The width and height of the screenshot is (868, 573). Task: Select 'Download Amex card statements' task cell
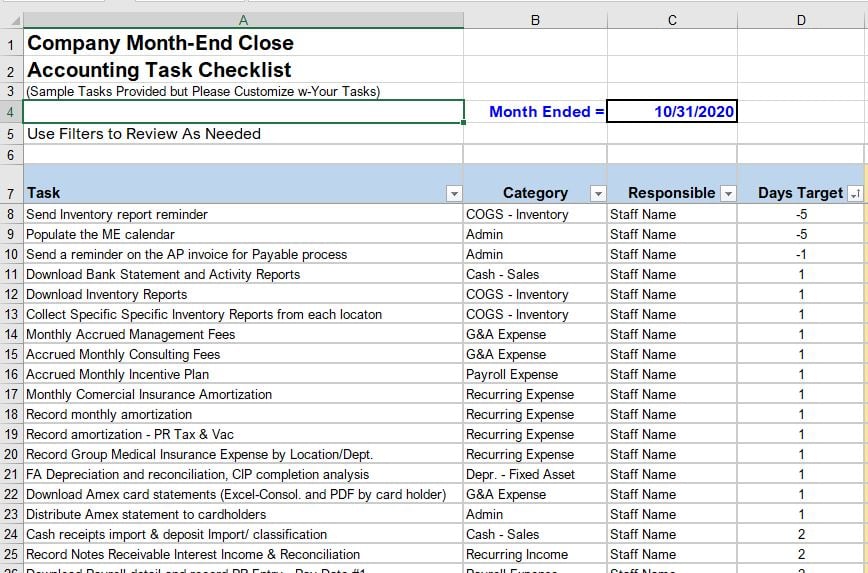point(243,494)
